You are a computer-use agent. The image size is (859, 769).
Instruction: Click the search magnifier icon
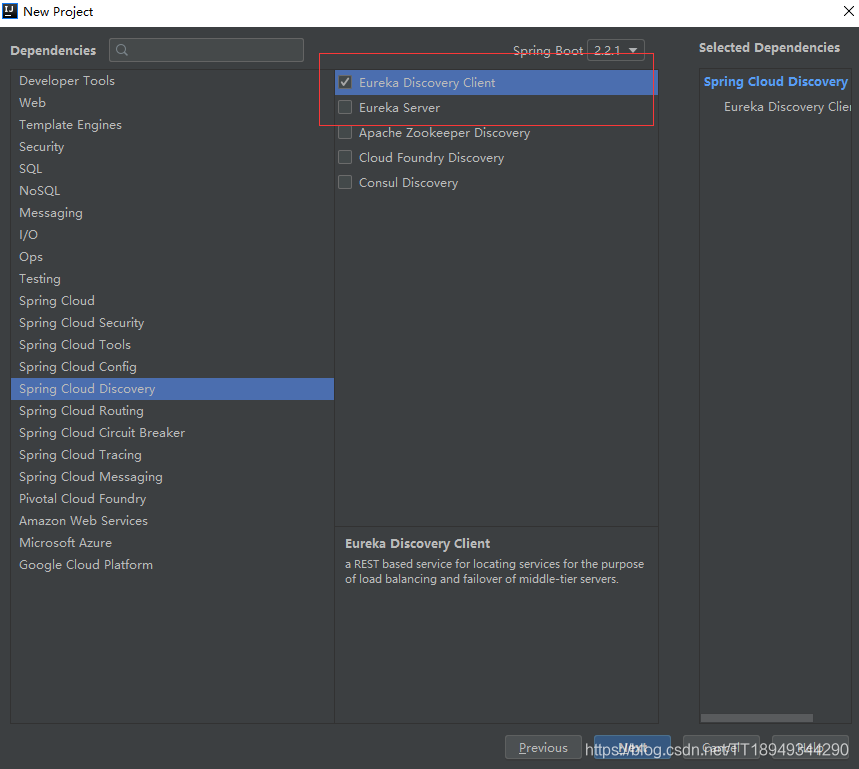122,50
